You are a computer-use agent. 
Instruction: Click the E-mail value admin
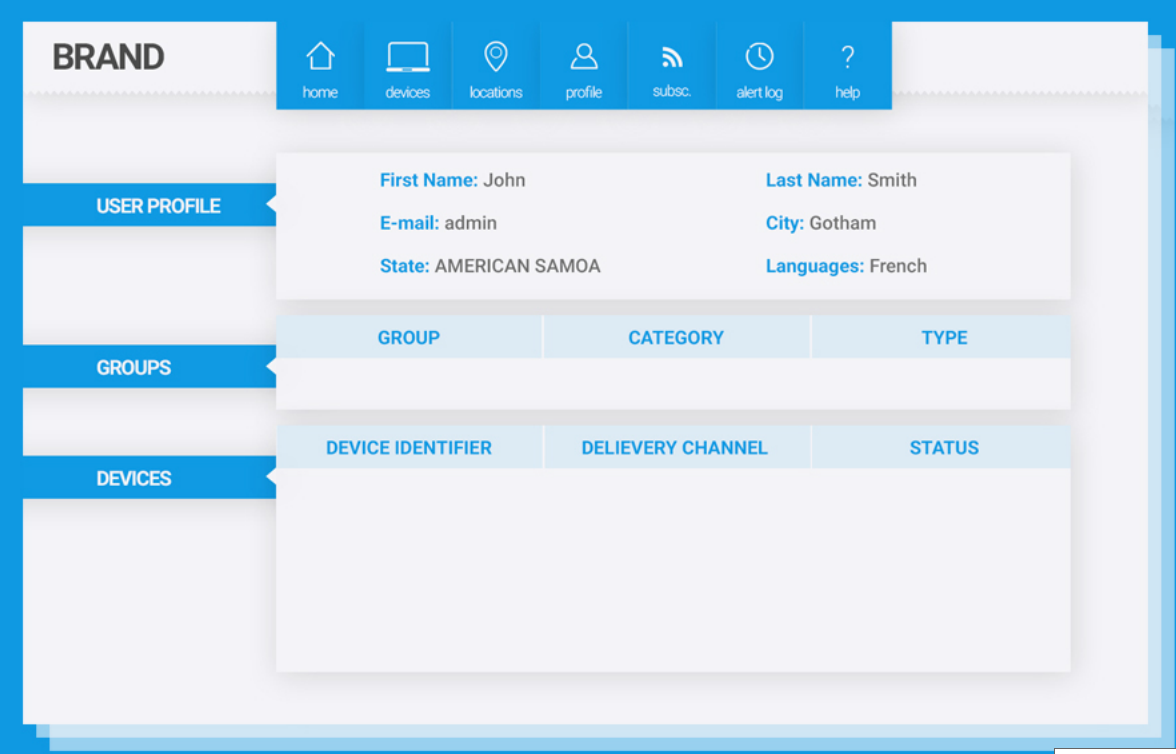(x=471, y=223)
